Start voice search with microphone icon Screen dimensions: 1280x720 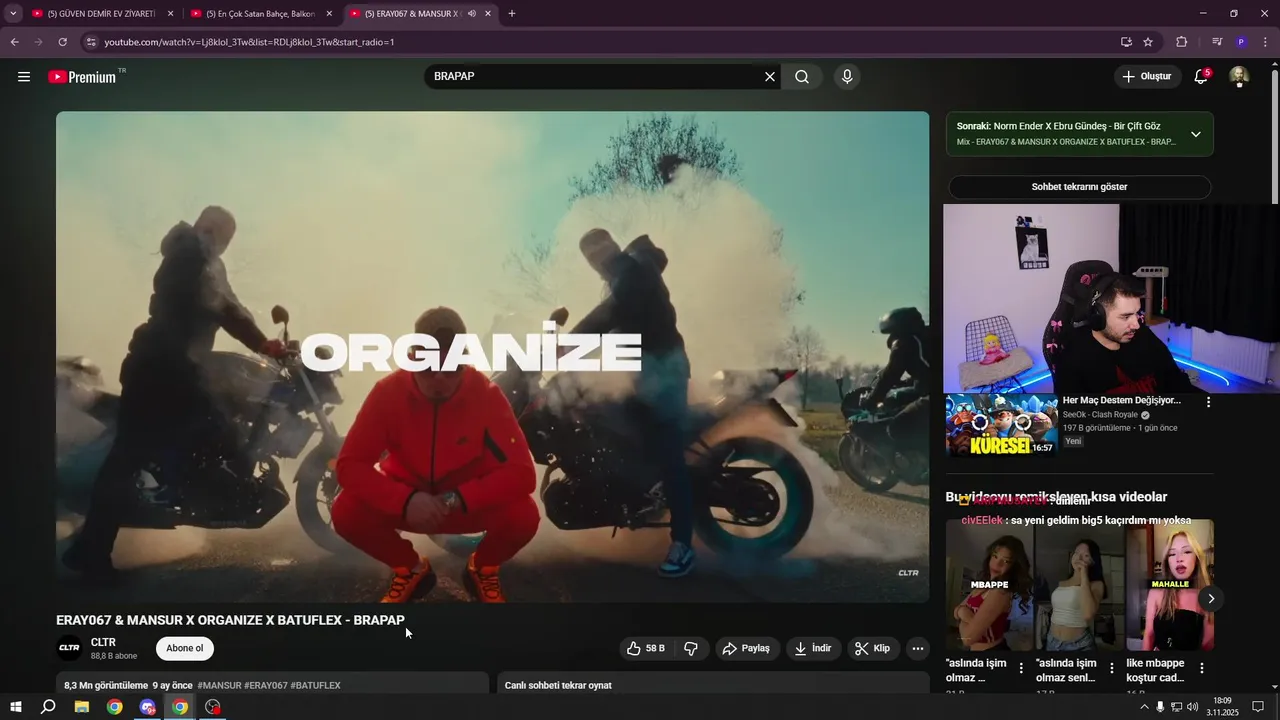point(847,77)
